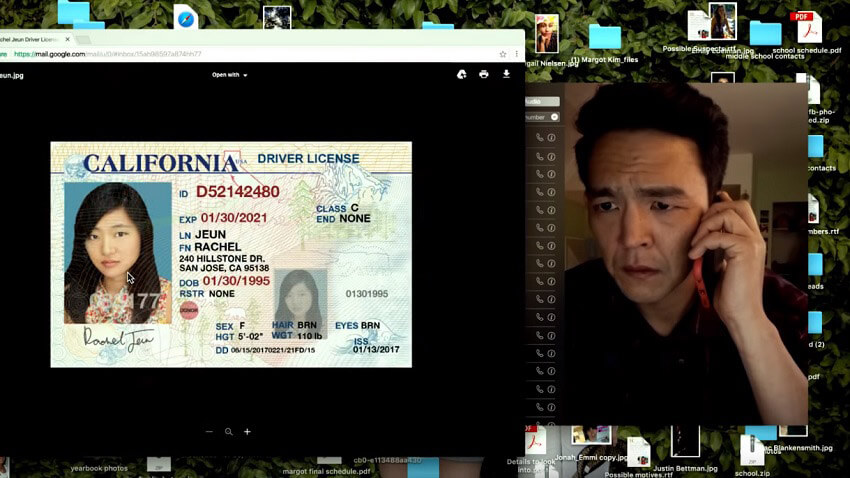Zoom out with the minus icon
This screenshot has width=850, height=478.
[209, 432]
